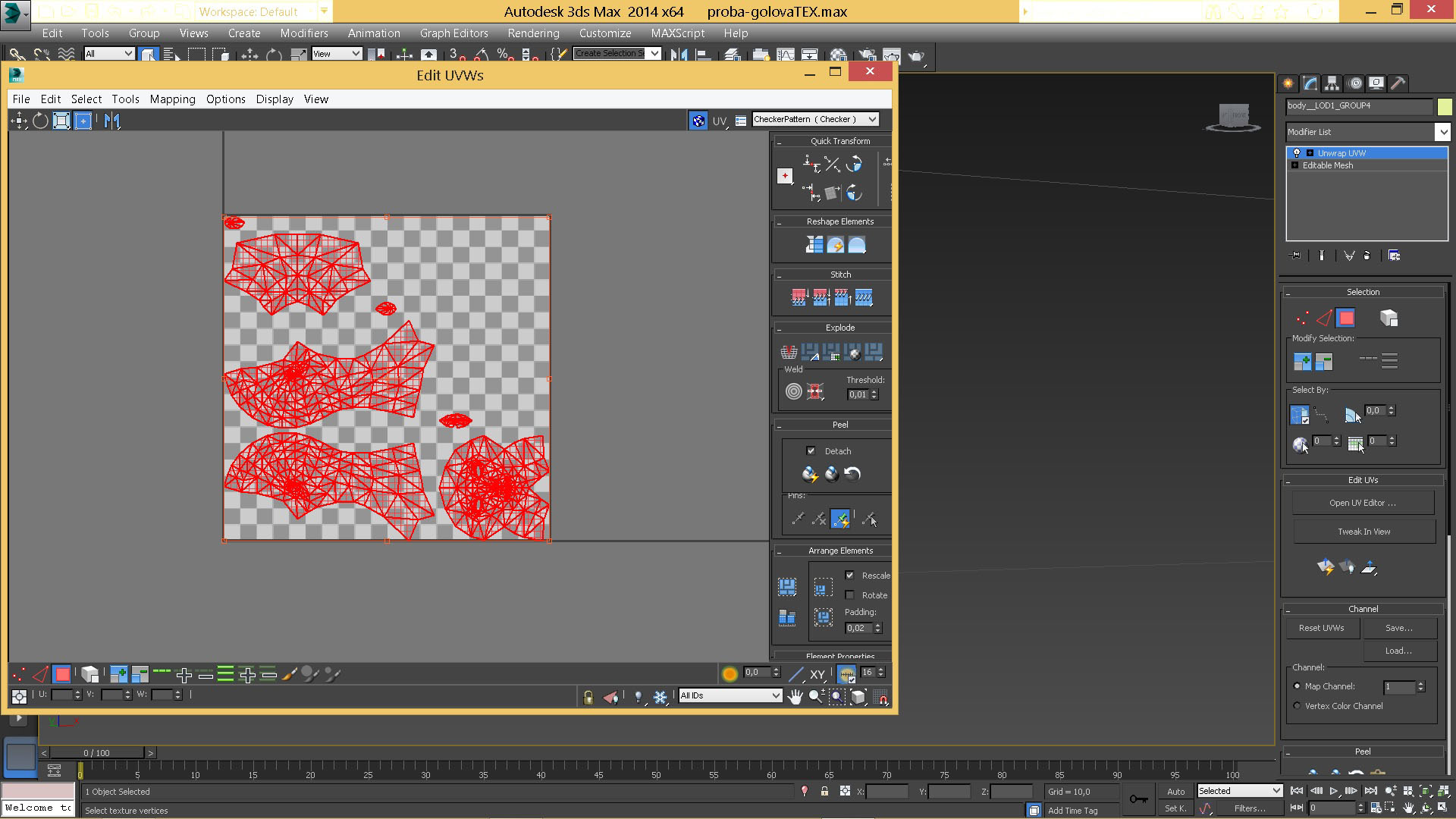The width and height of the screenshot is (1456, 819).
Task: Select the Move tool in Edit UVWs toolbar
Action: [19, 121]
